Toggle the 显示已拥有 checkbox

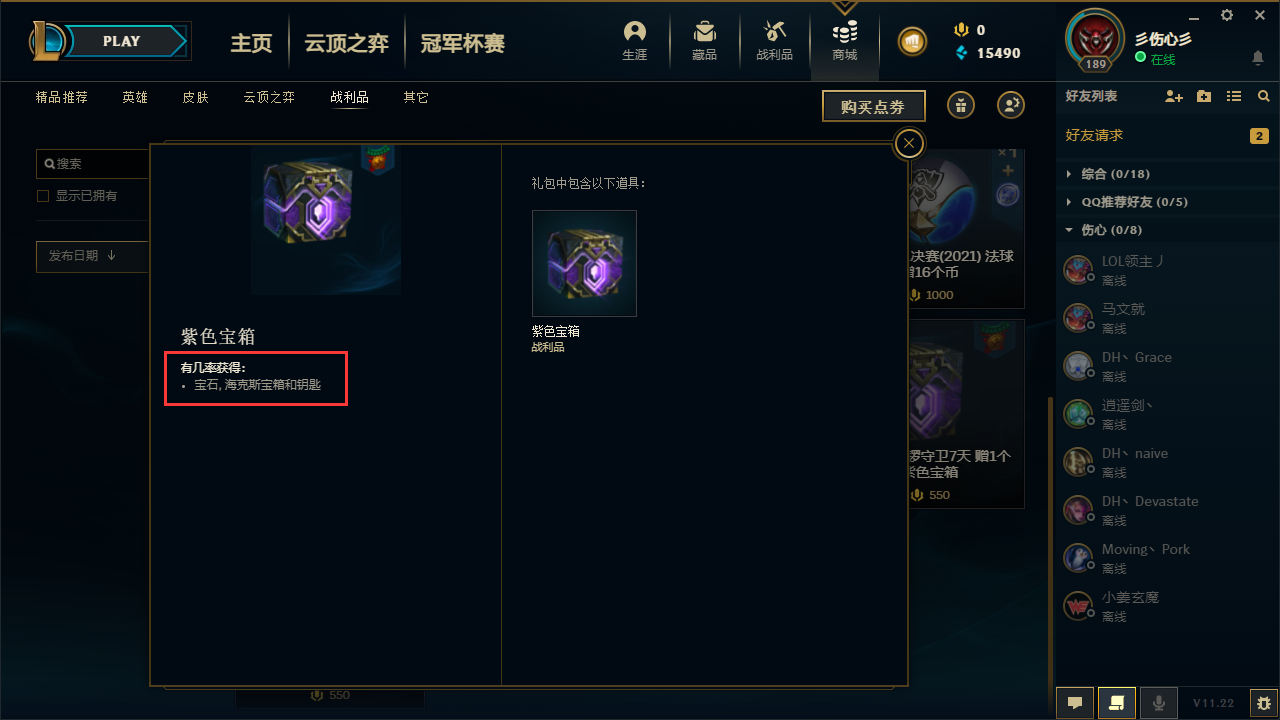pyautogui.click(x=43, y=196)
